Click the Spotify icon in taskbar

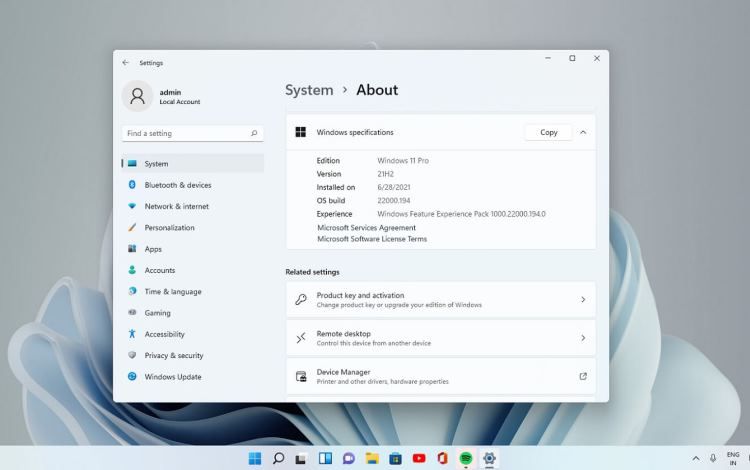(x=466, y=458)
